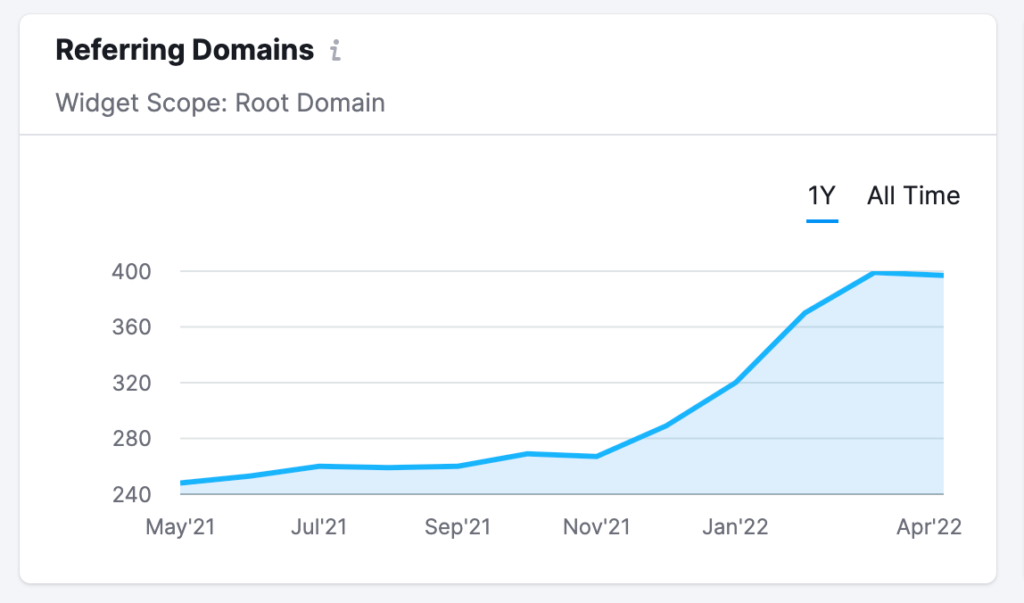1024x603 pixels.
Task: Click the line's data point above Jan'22
Action: (x=735, y=383)
